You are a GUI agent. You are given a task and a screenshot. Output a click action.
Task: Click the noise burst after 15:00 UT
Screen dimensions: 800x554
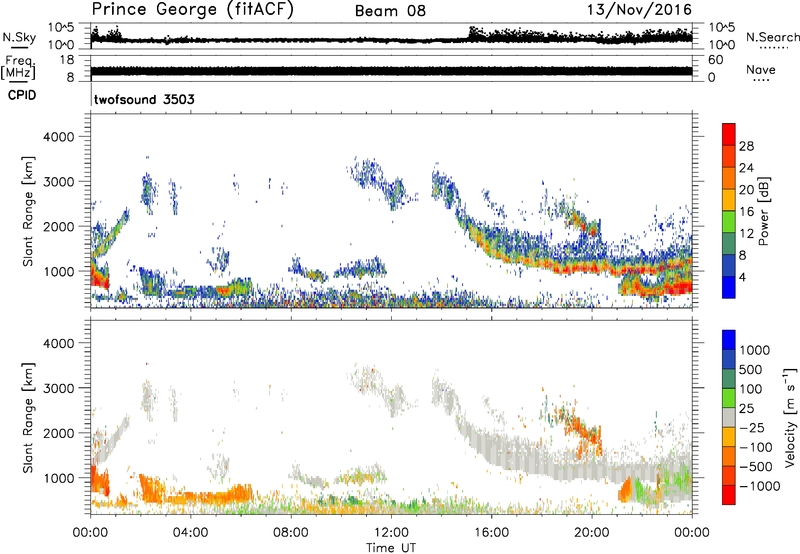pyautogui.click(x=480, y=34)
